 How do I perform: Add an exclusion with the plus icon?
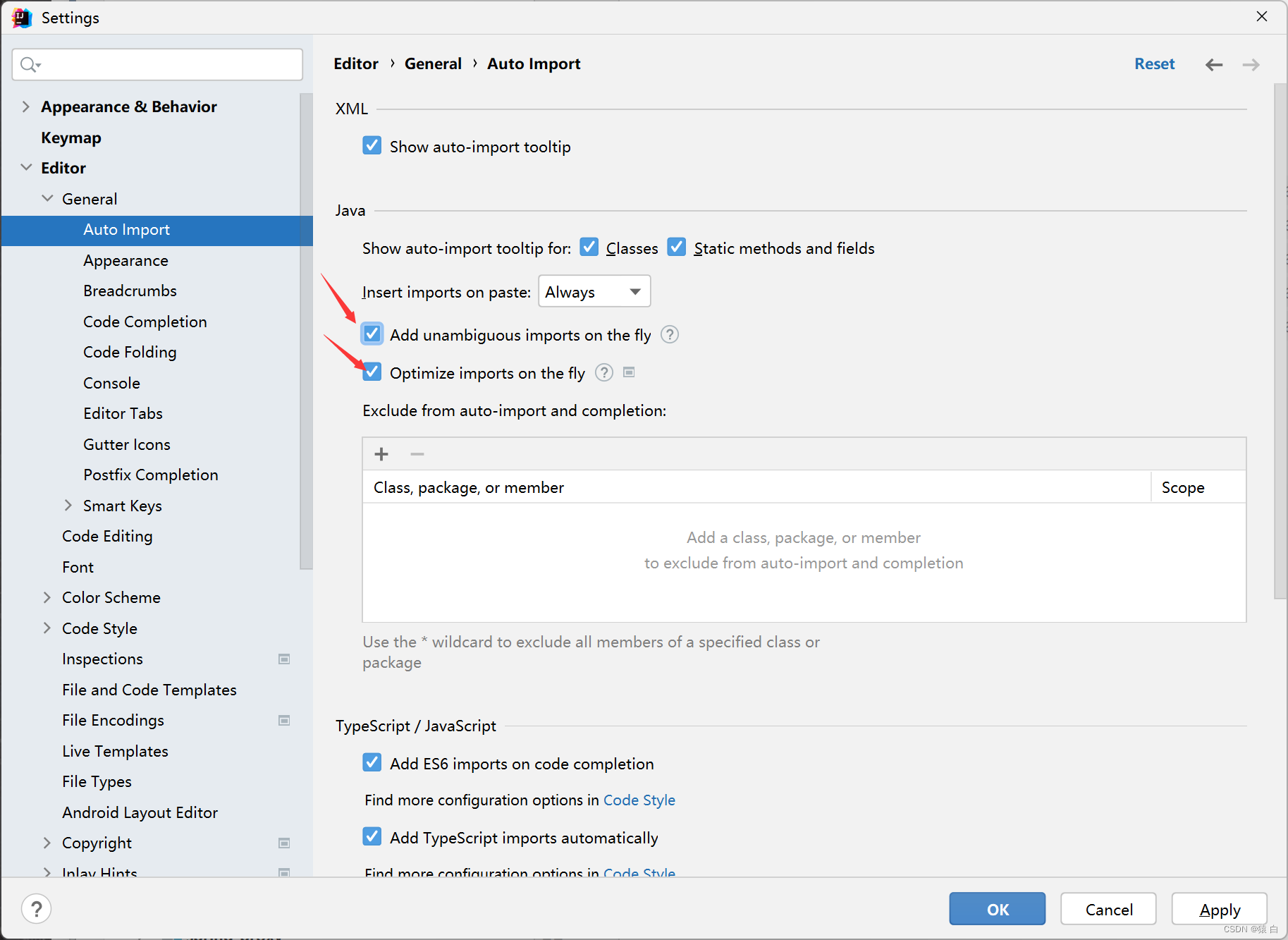(381, 454)
